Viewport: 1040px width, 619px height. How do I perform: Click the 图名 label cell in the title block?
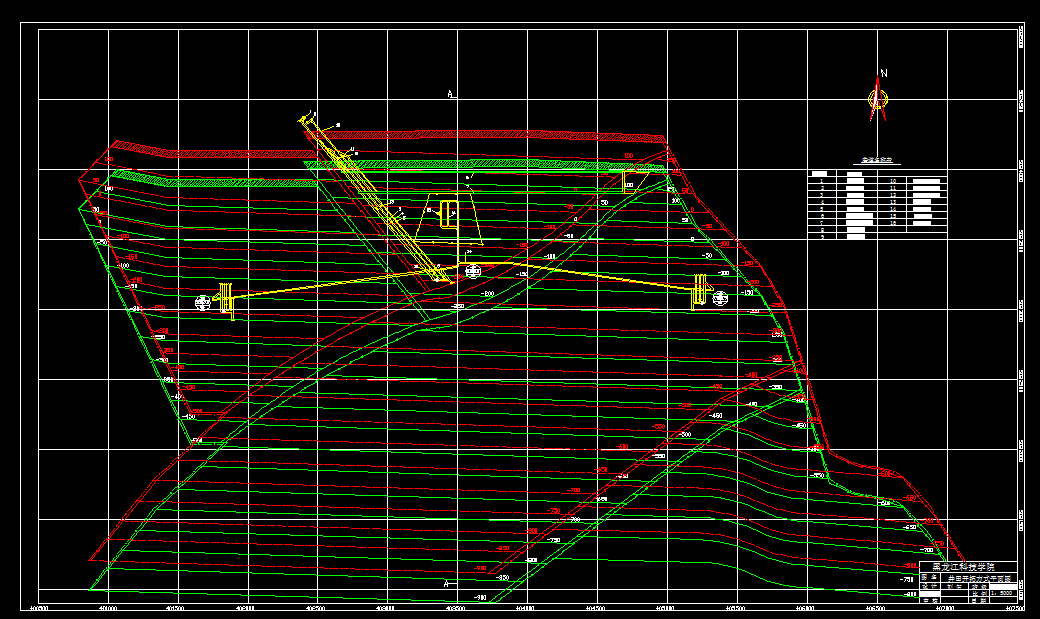pos(929,578)
